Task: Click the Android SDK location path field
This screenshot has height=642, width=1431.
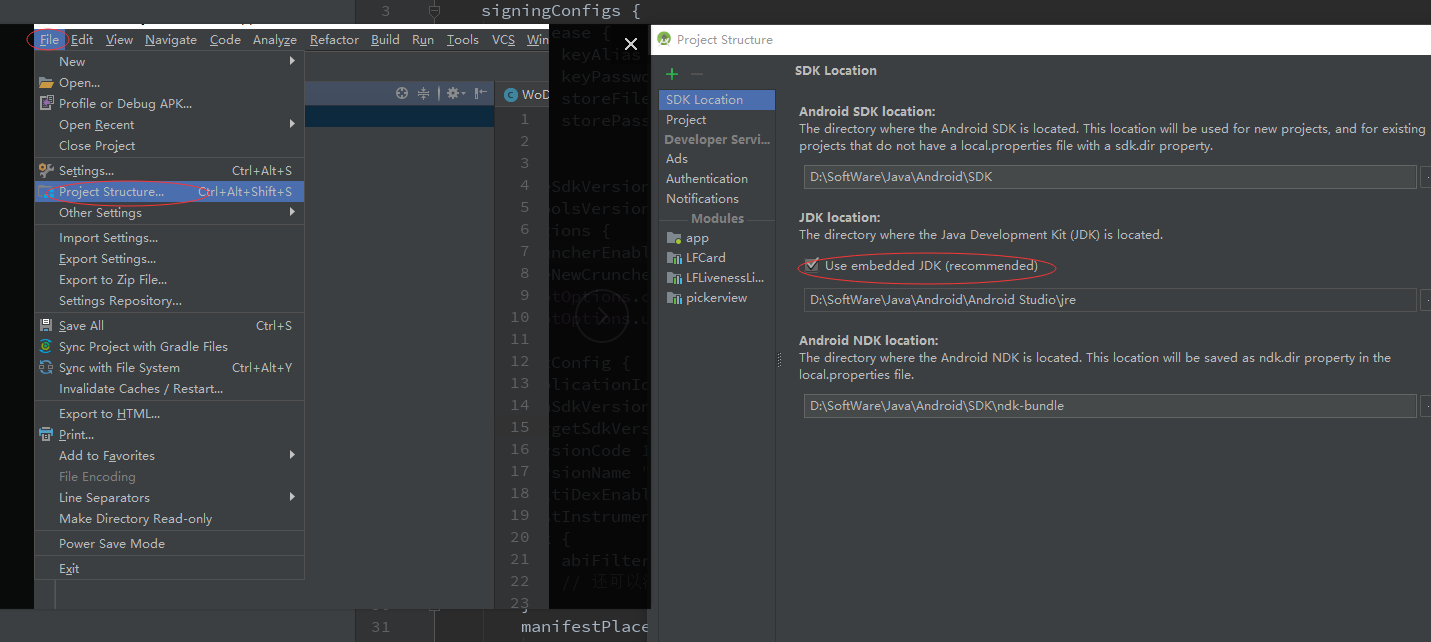Action: [x=1110, y=176]
